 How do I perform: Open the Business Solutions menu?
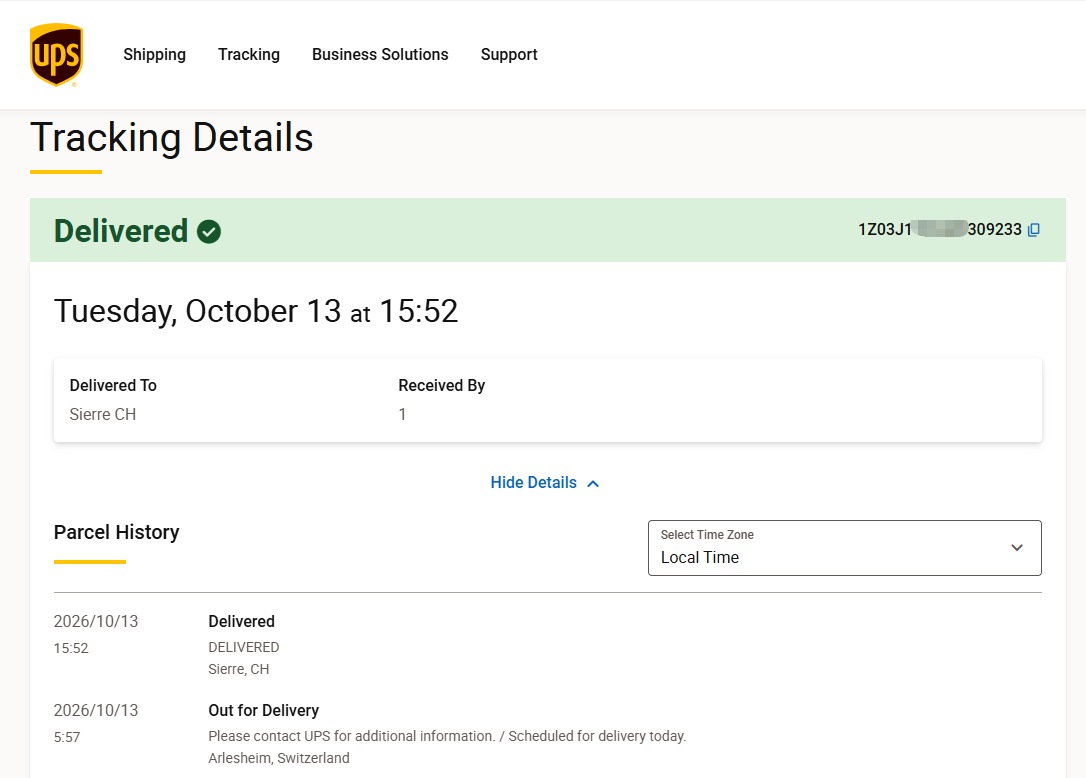tap(380, 55)
